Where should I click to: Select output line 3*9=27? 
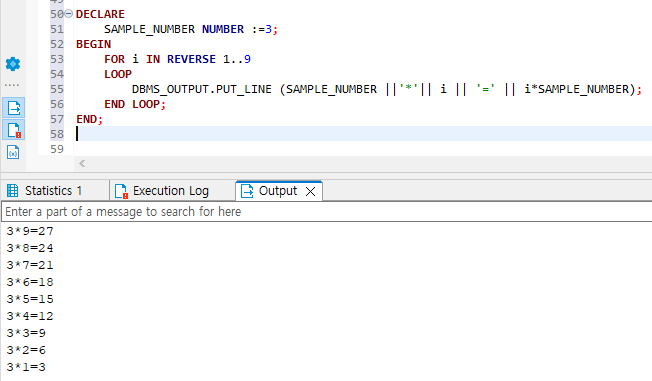pyautogui.click(x=30, y=231)
